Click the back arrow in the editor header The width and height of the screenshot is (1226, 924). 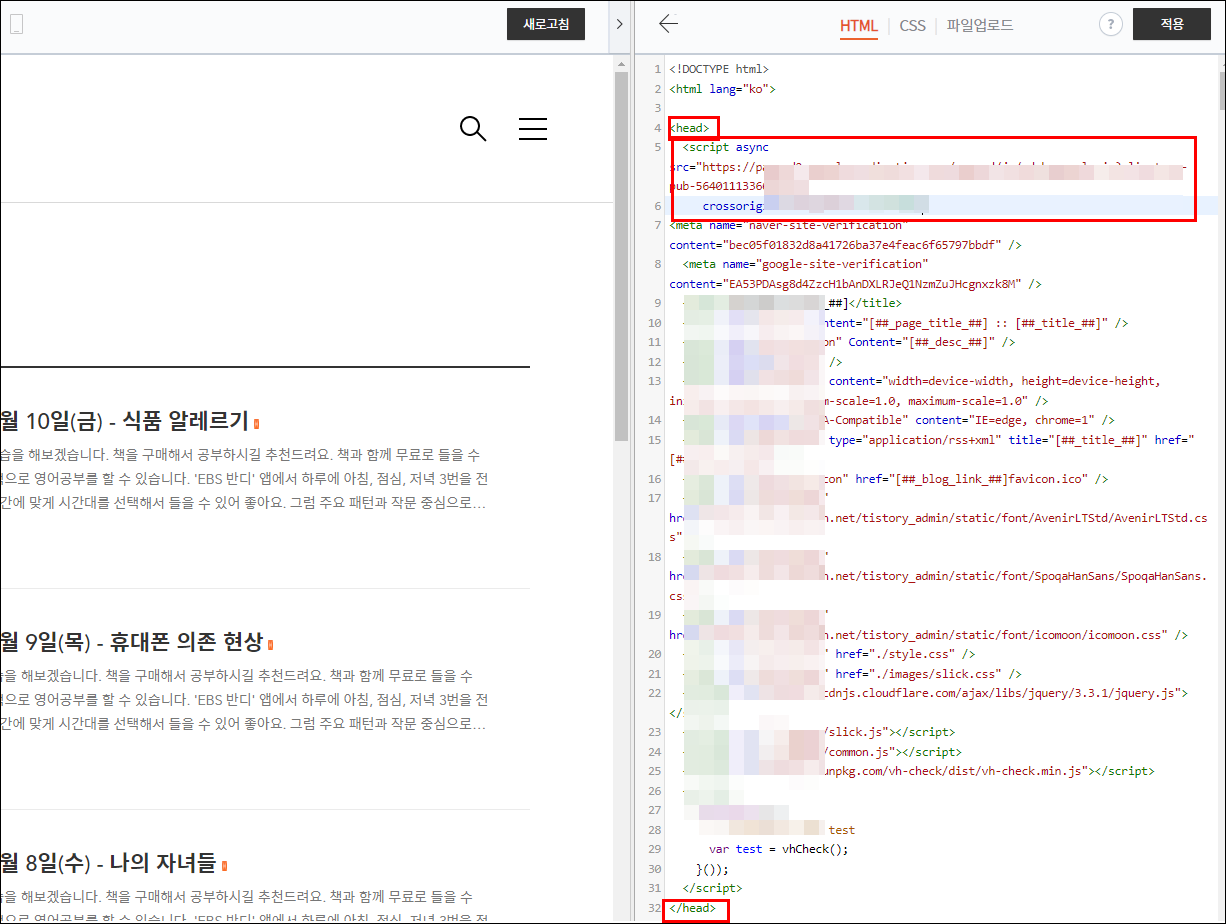pyautogui.click(x=669, y=24)
